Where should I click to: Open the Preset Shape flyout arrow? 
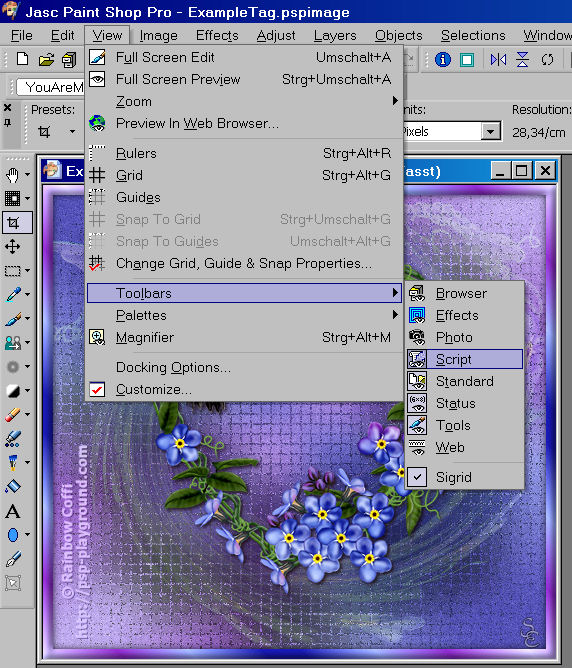[x=28, y=534]
